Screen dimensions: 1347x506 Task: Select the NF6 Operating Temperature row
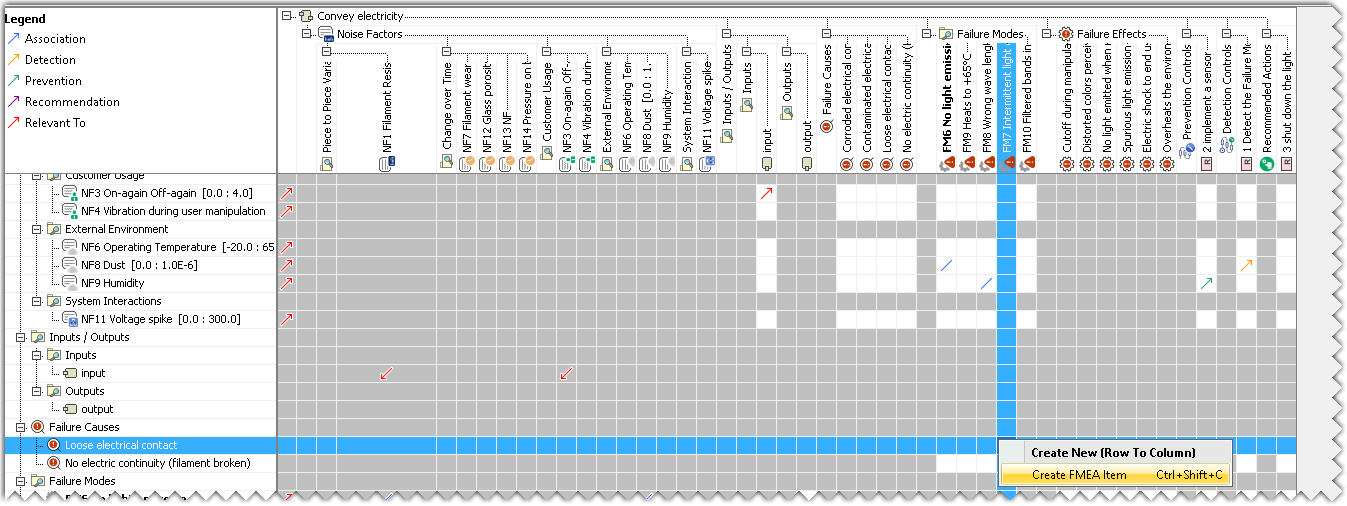click(140, 247)
